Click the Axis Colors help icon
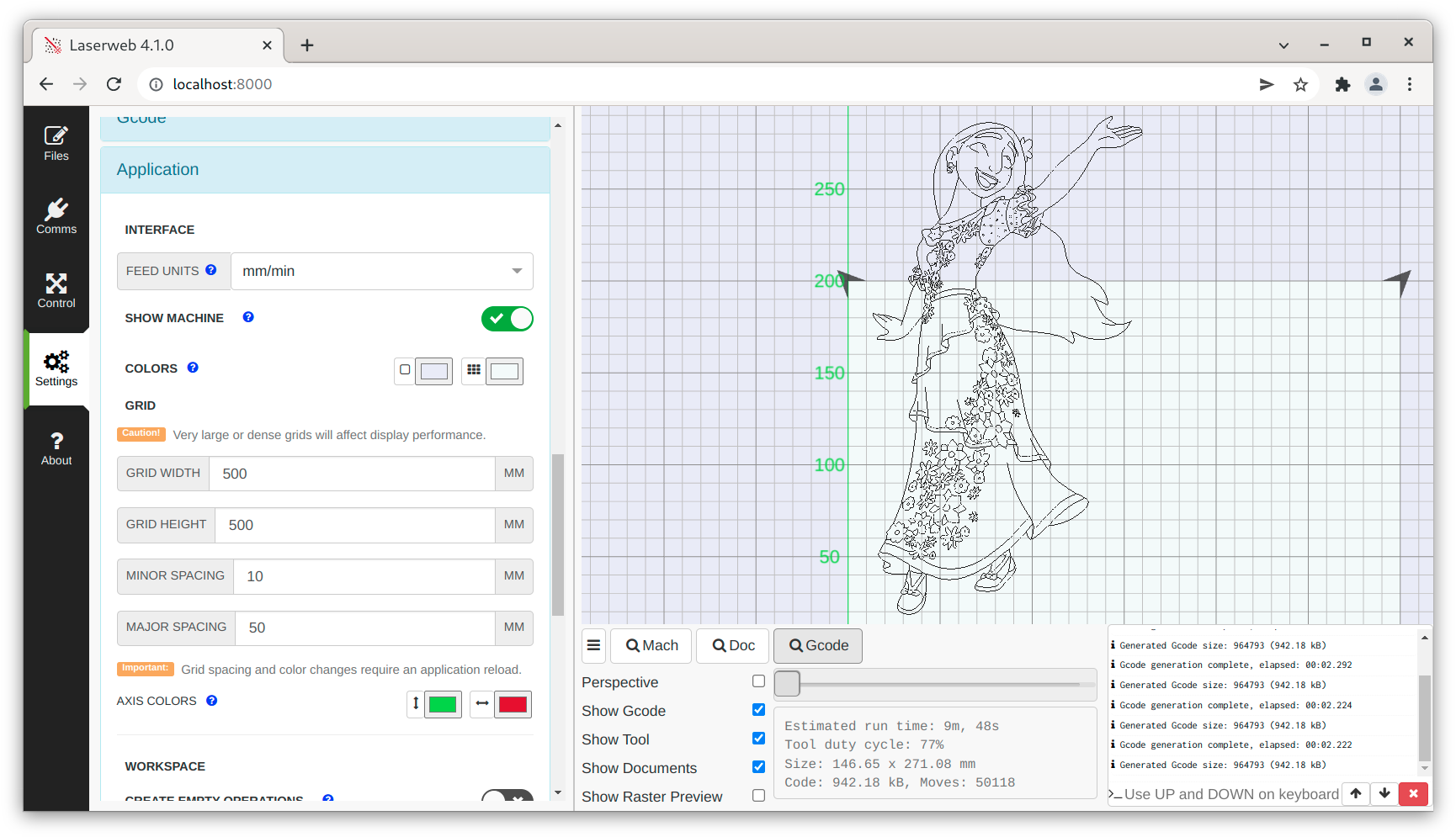1456x837 pixels. click(x=212, y=700)
